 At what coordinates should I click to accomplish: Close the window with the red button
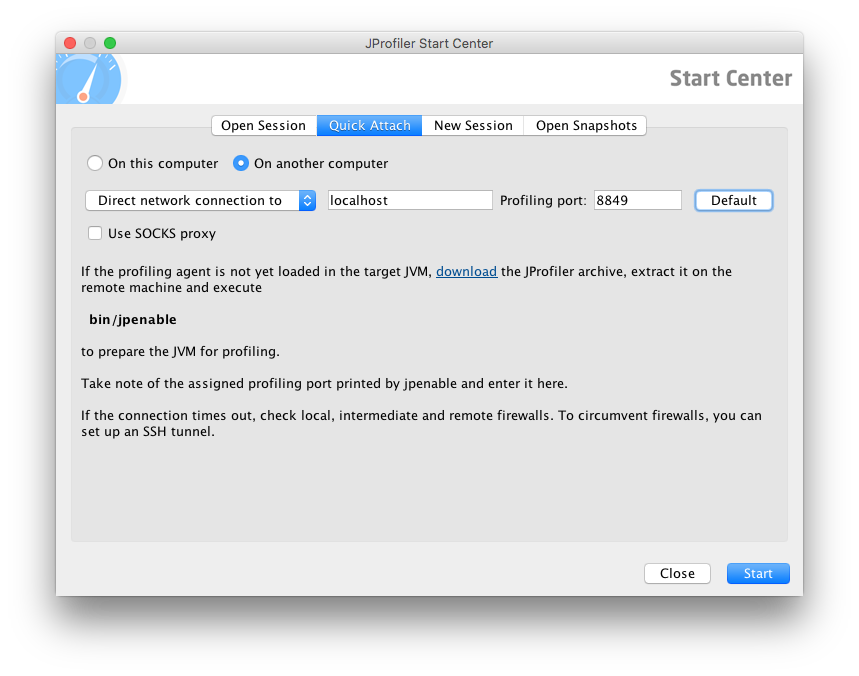click(70, 43)
